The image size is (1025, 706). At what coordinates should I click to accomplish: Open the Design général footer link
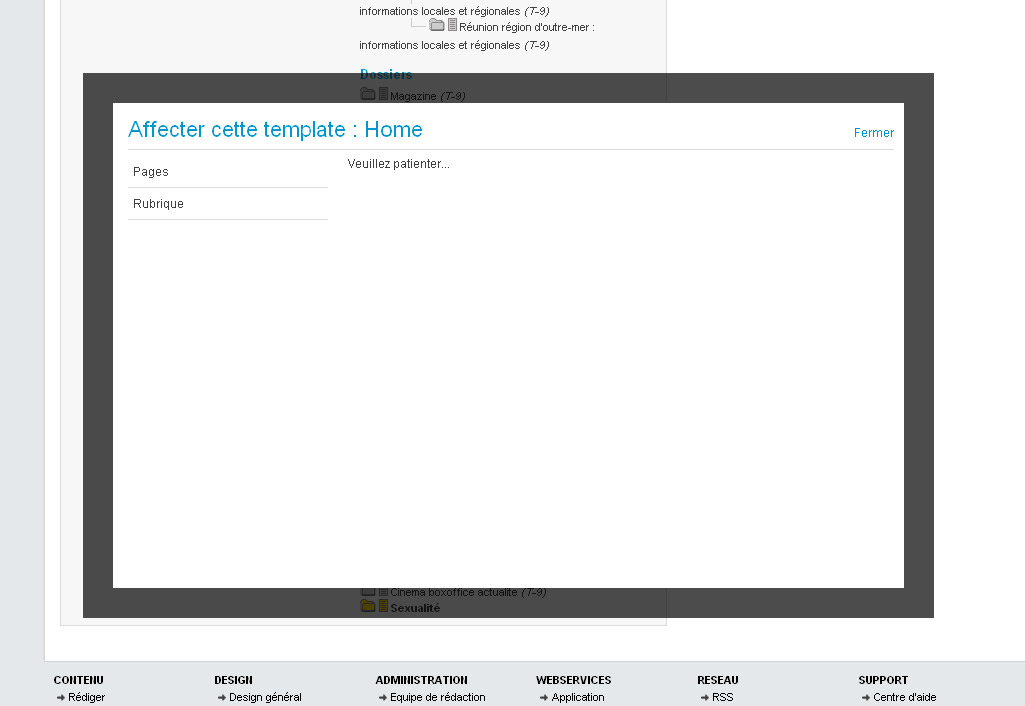pyautogui.click(x=265, y=697)
